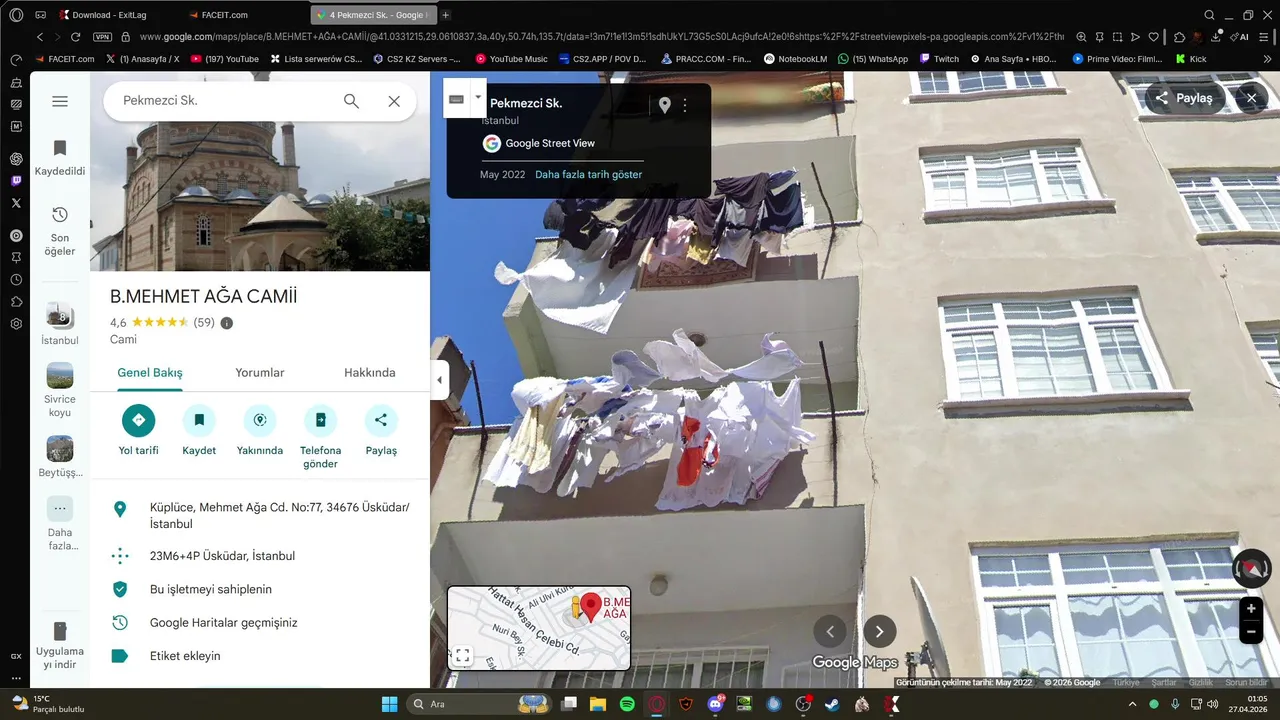Go to next Street View image arrow
The height and width of the screenshot is (720, 1280).
click(x=880, y=631)
